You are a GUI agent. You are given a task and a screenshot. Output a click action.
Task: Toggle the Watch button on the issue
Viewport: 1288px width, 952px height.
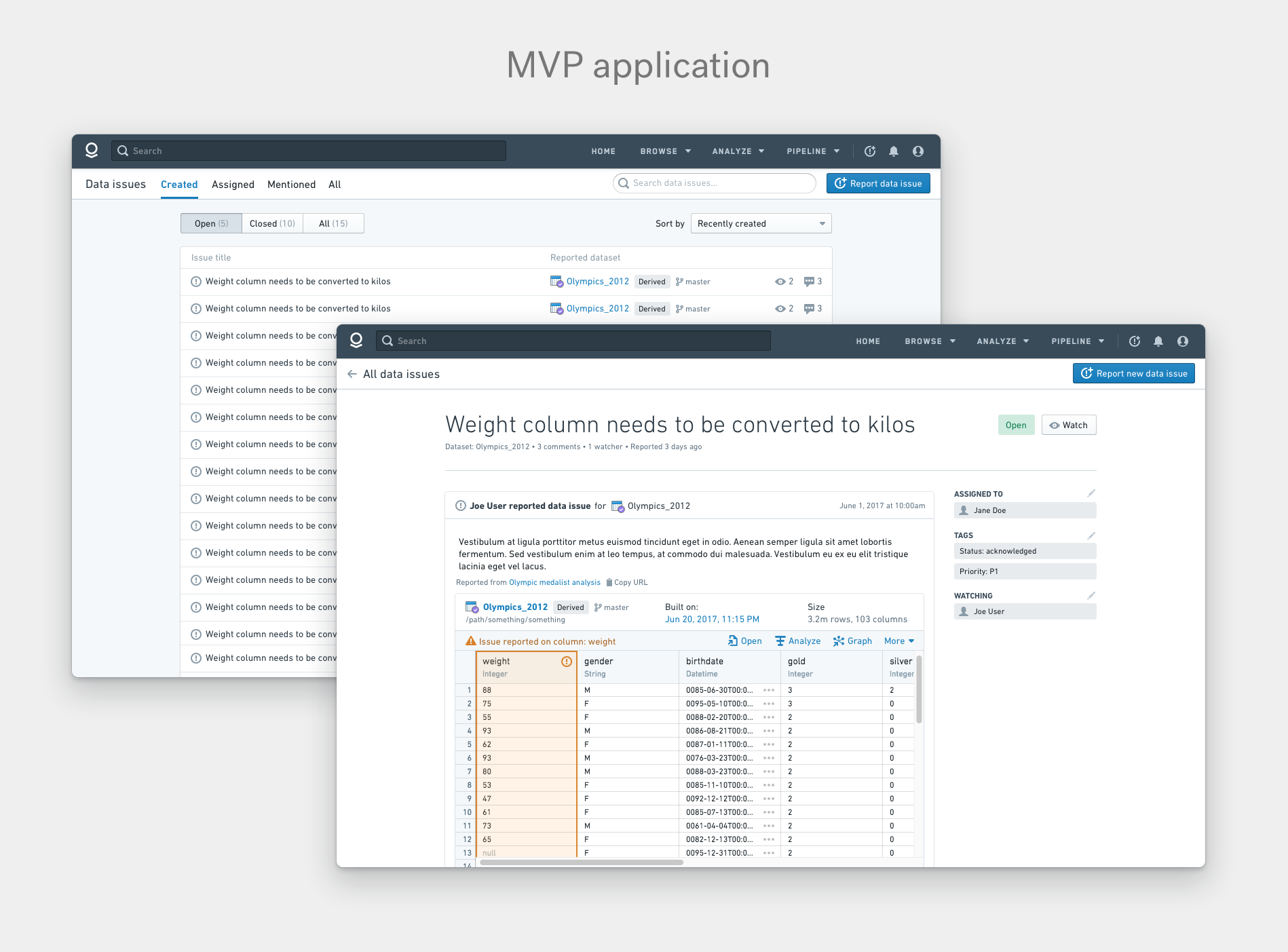pyautogui.click(x=1069, y=425)
